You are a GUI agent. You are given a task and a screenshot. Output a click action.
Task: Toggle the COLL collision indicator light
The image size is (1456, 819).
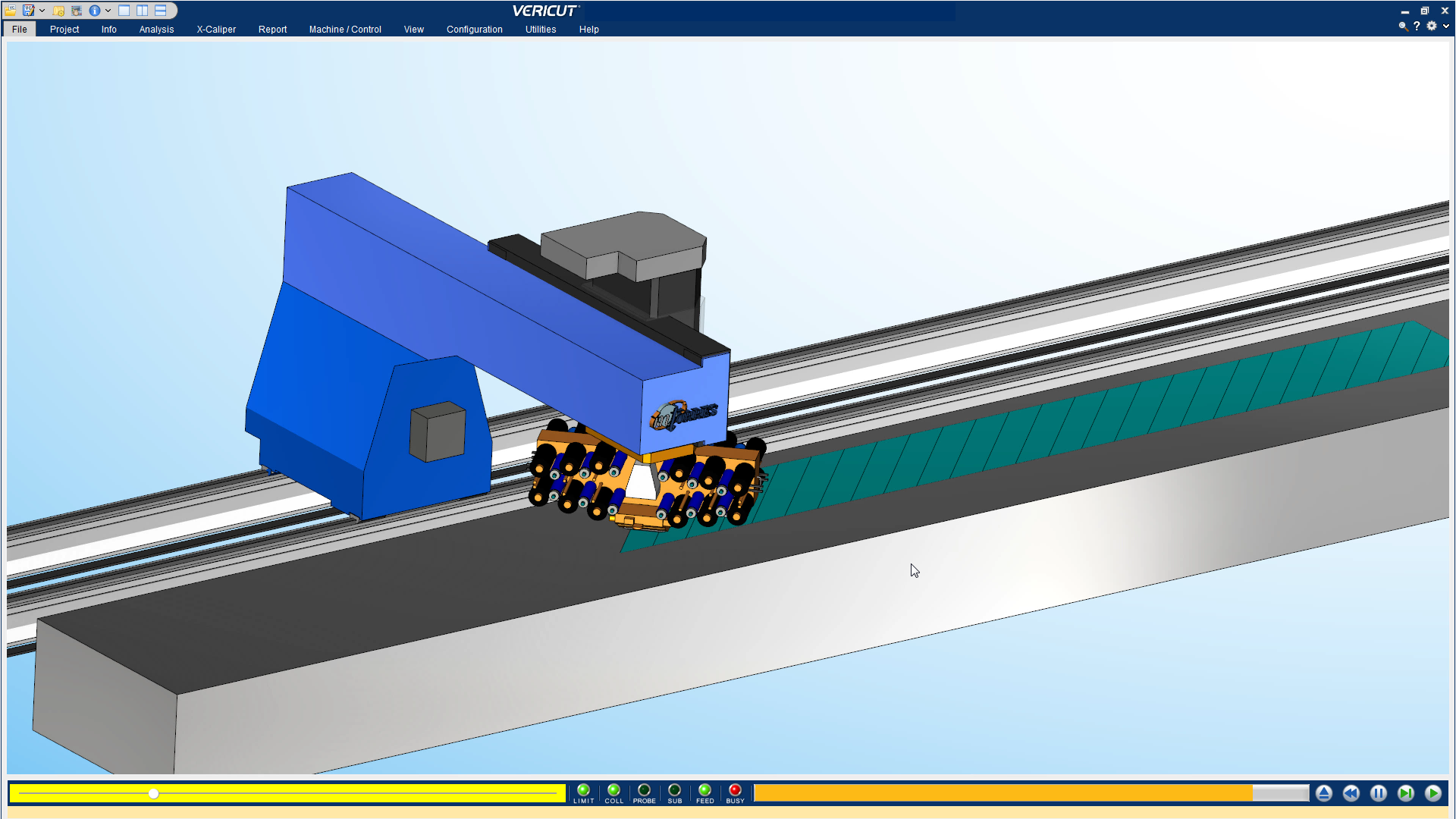[613, 790]
